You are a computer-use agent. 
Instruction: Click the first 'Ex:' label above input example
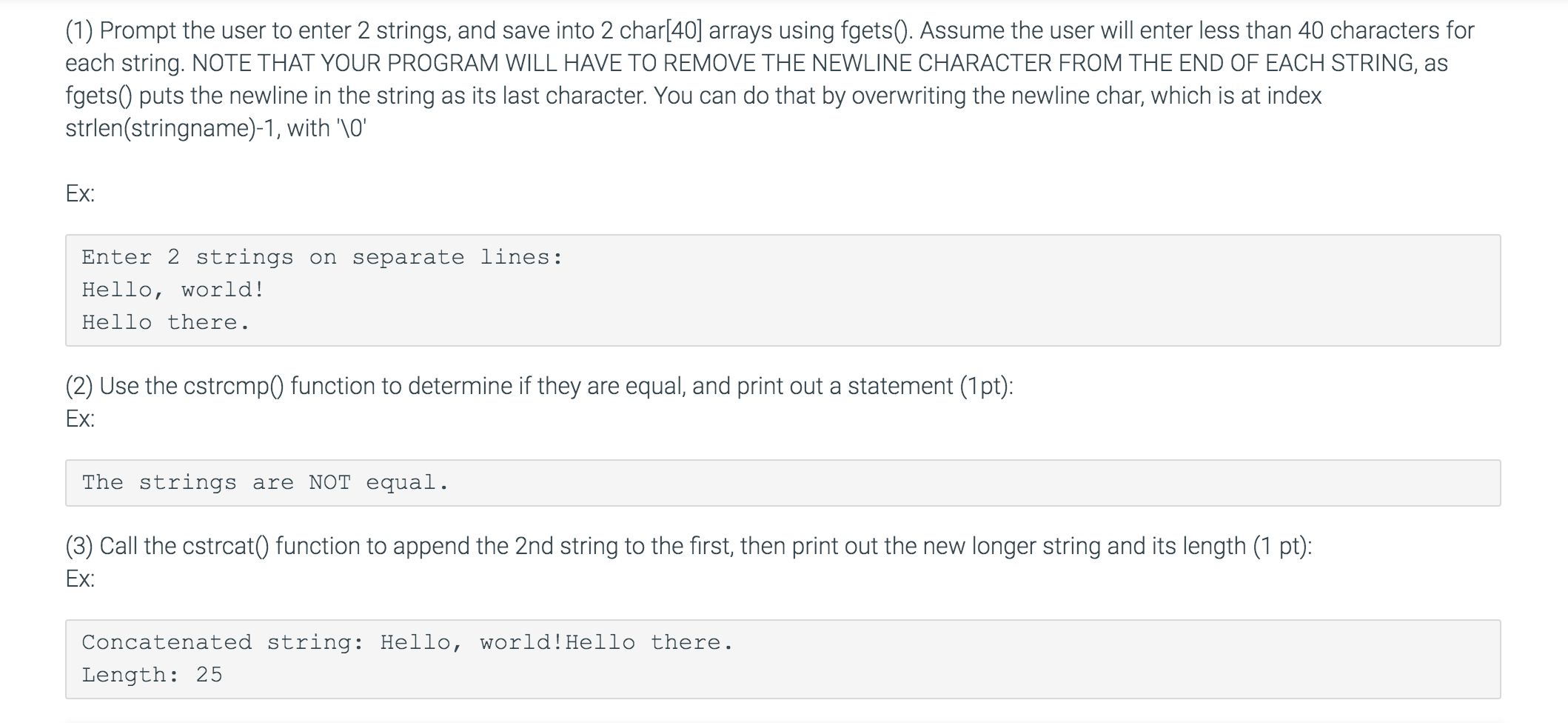80,193
